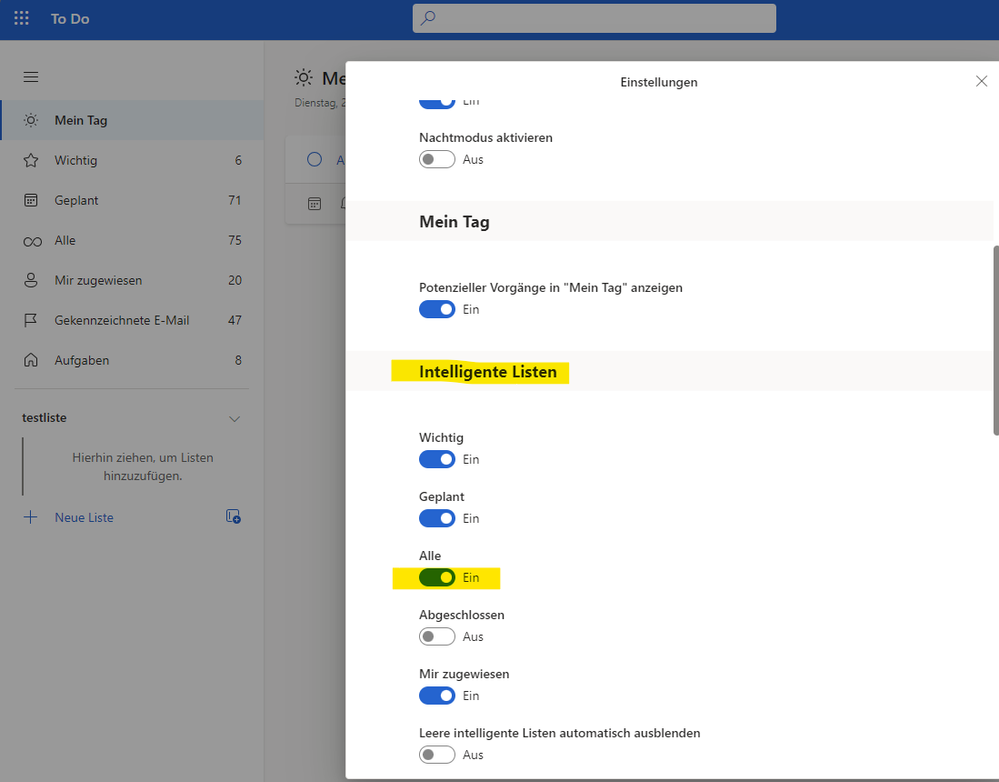Click the To Do app title
Viewport: 999px width, 782px height.
(x=70, y=18)
